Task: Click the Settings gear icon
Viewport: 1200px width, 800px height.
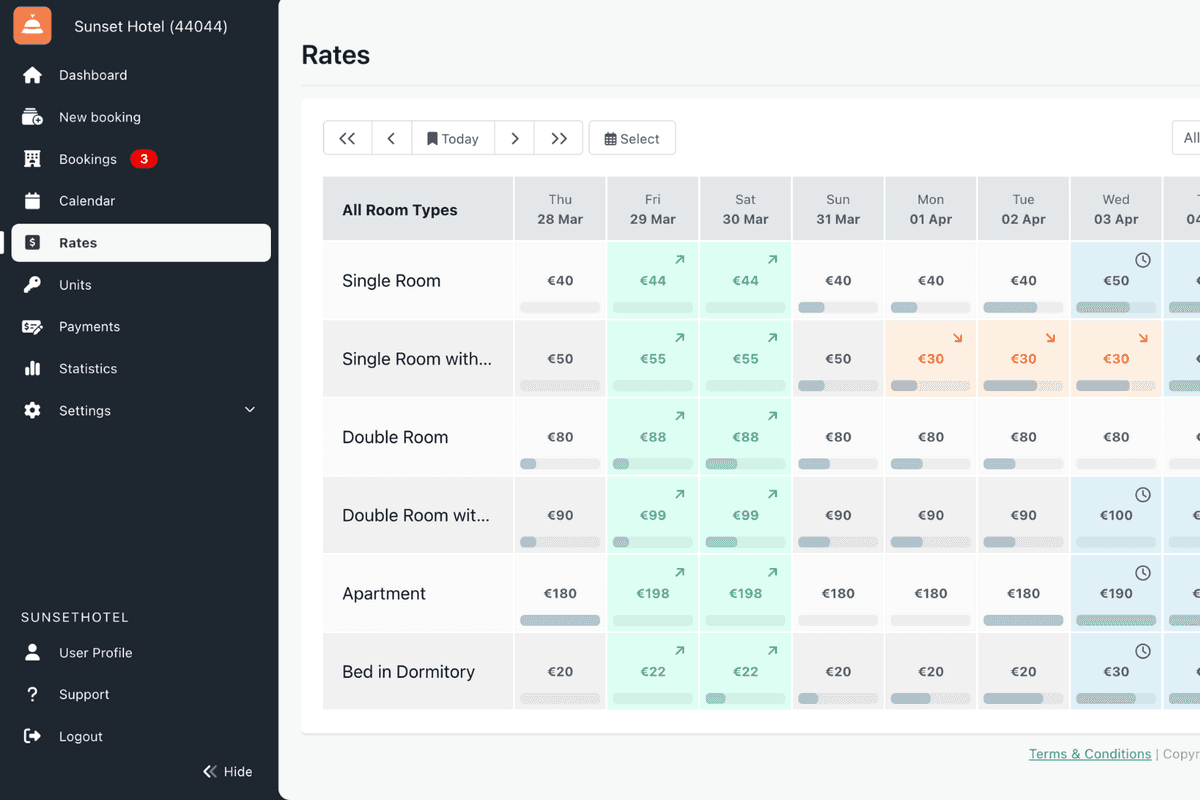Action: point(32,411)
